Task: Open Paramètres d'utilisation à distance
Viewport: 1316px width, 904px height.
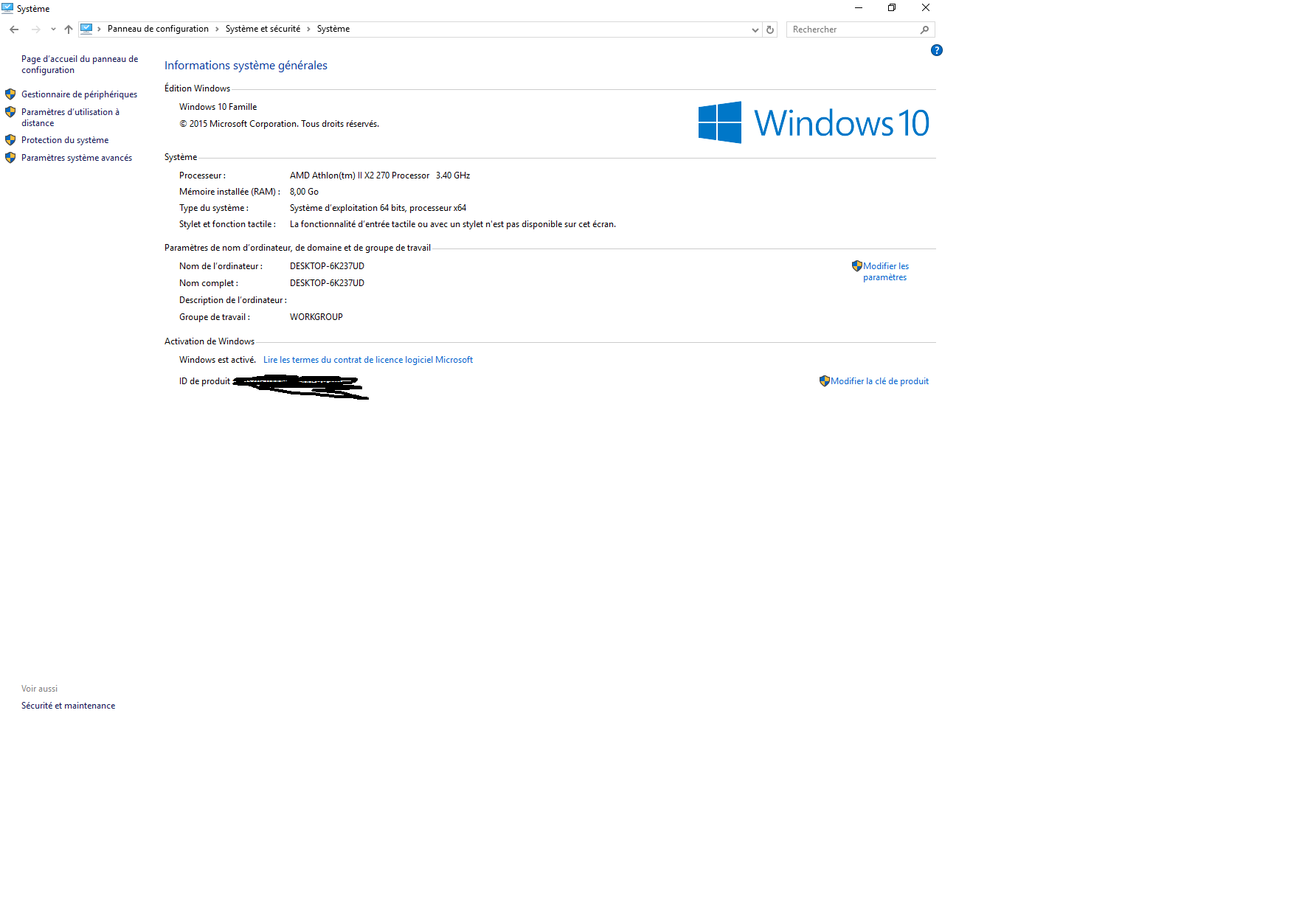Action: point(70,117)
